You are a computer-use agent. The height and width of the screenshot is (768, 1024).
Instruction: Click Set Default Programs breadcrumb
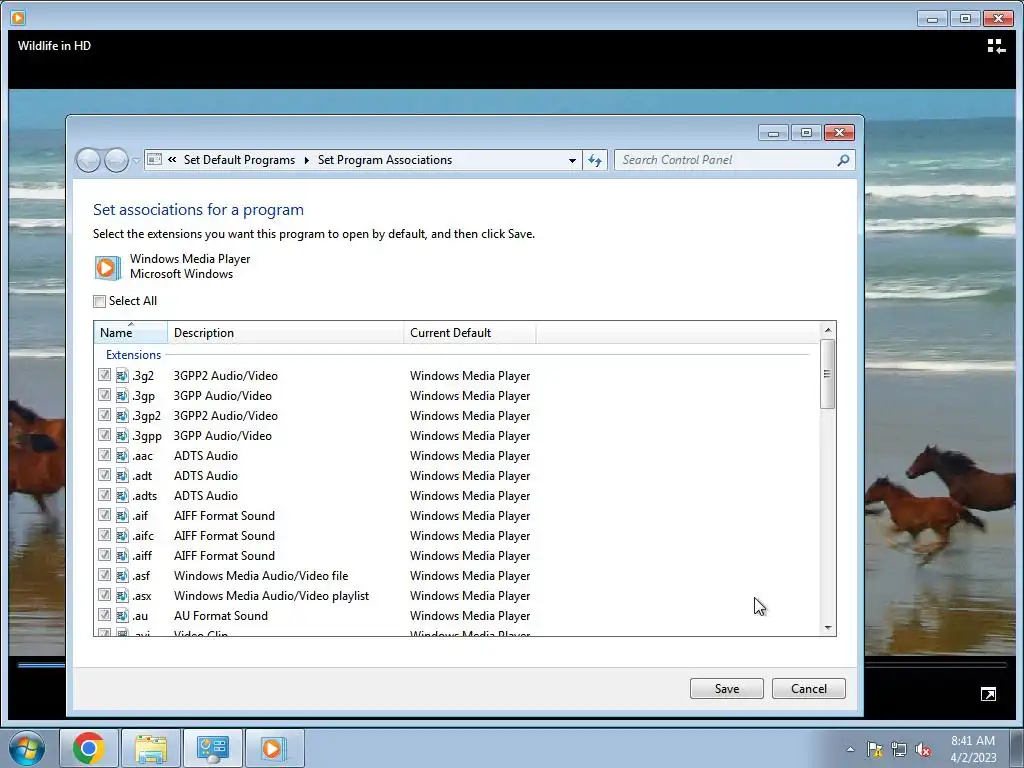point(239,160)
